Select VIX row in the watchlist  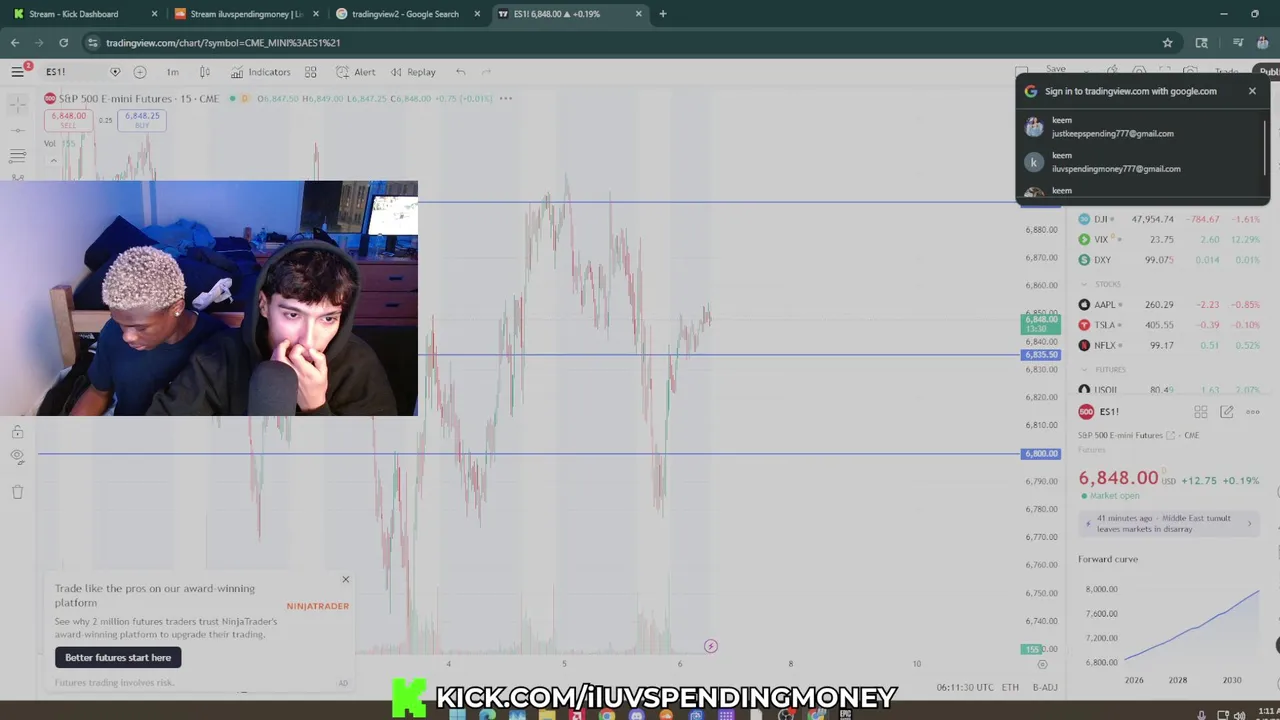click(1168, 239)
